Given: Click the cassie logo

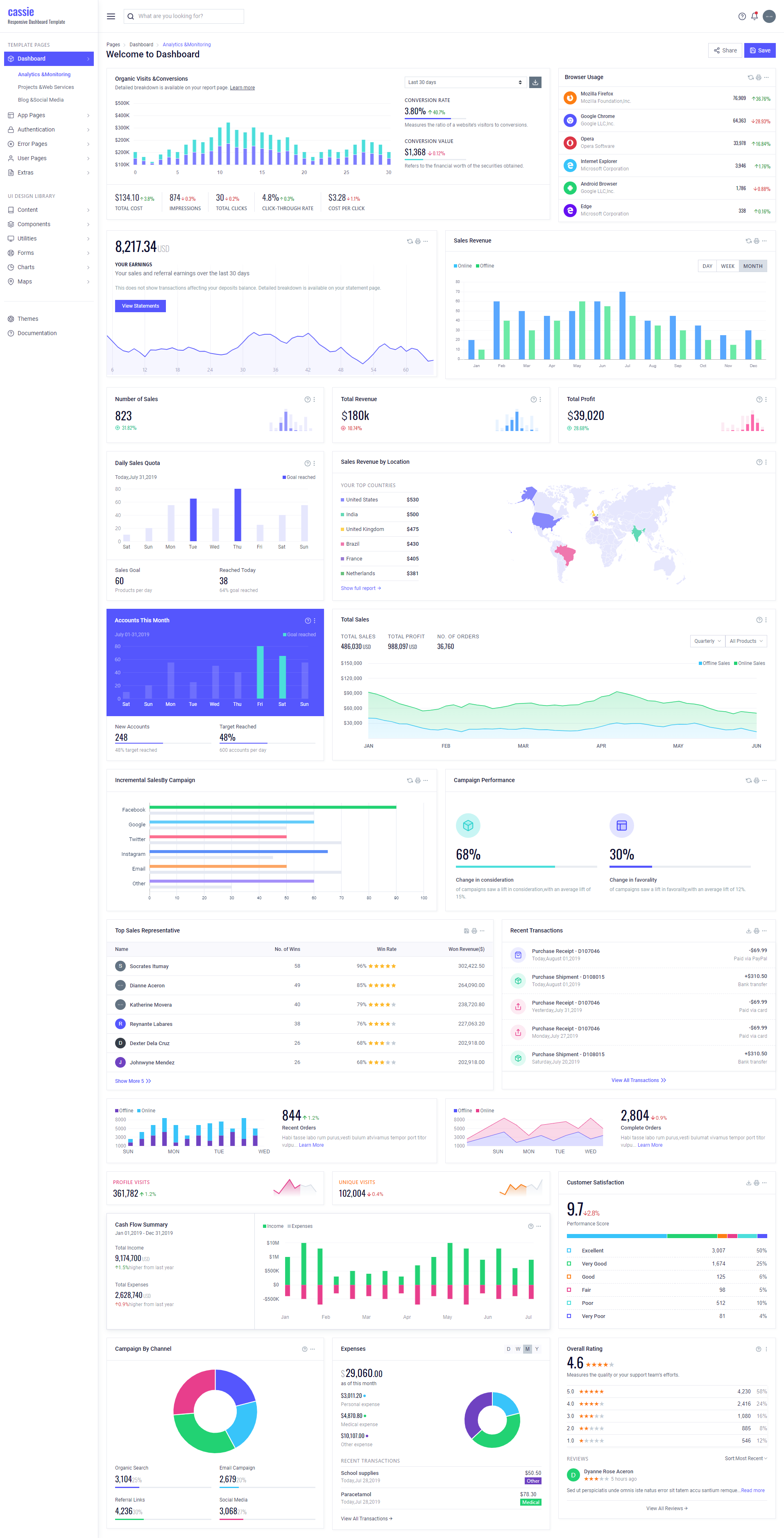Looking at the screenshot, I should pos(21,12).
